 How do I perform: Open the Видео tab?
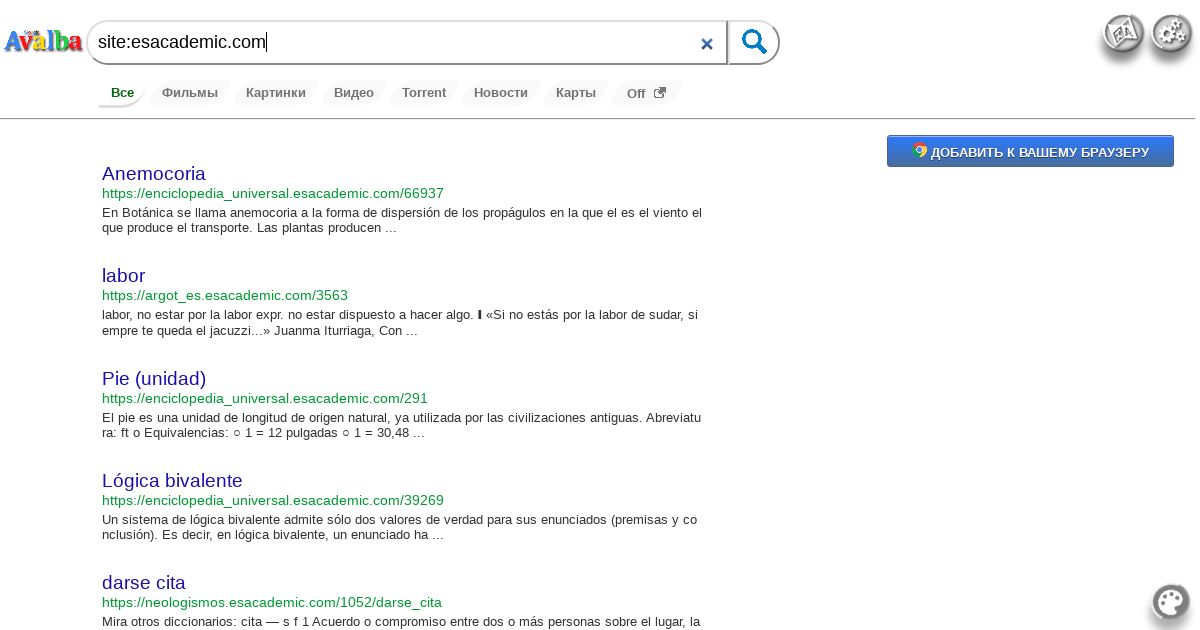point(354,93)
